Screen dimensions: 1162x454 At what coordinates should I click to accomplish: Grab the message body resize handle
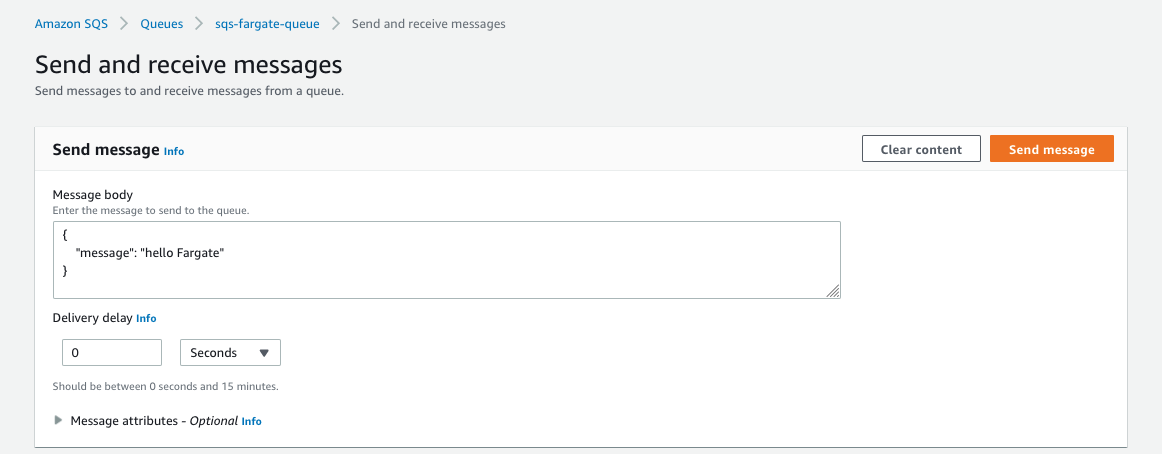point(833,291)
